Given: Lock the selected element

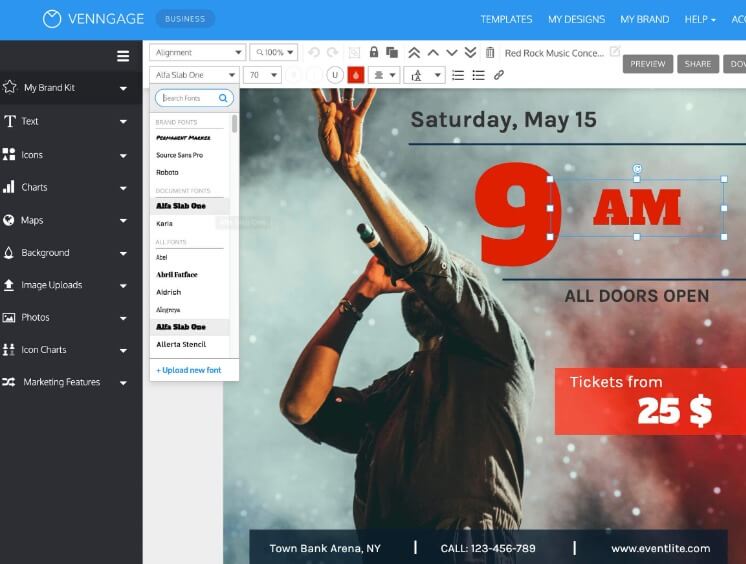Looking at the screenshot, I should [x=374, y=52].
